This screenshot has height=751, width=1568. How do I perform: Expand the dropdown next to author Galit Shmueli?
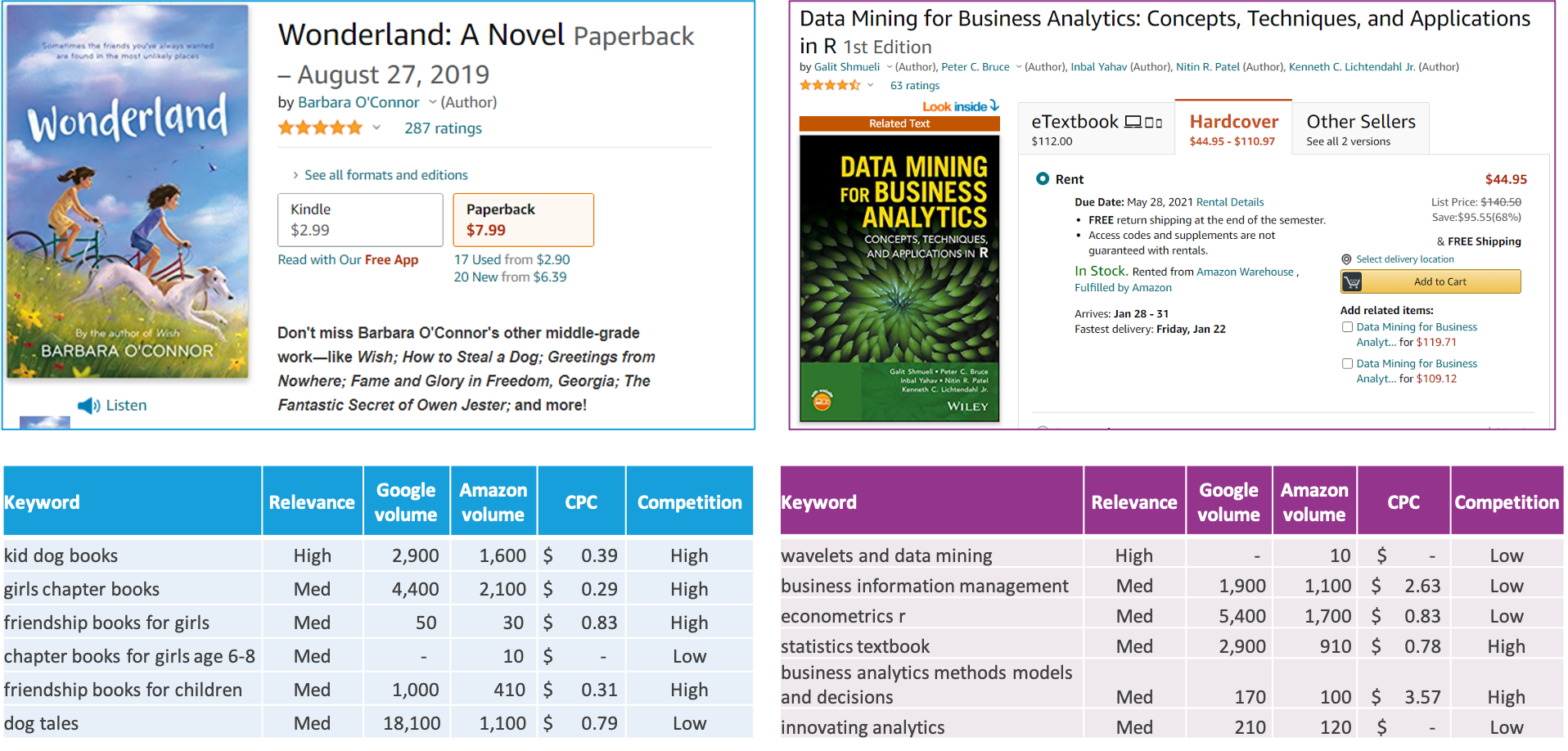[x=890, y=67]
